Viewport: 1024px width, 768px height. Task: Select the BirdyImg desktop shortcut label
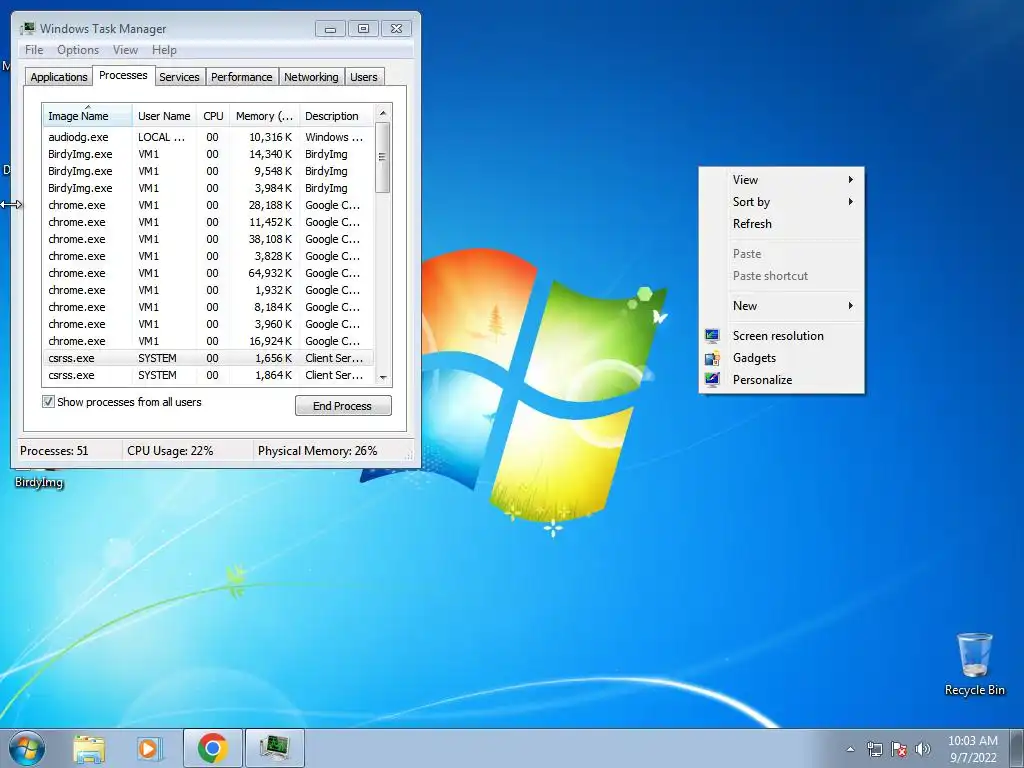pyautogui.click(x=39, y=483)
